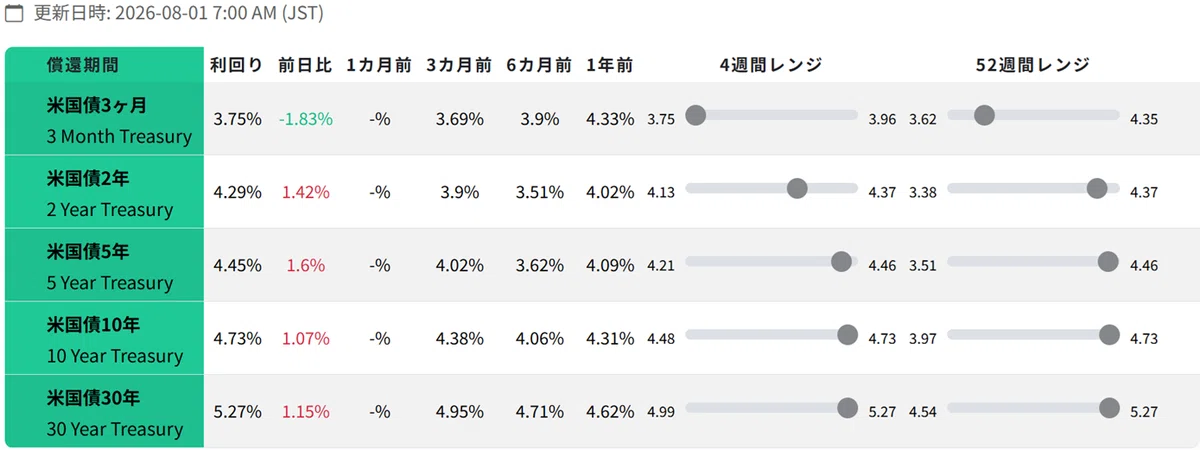Sort by the 利回り column header
This screenshot has width=1200, height=450.
point(237,65)
